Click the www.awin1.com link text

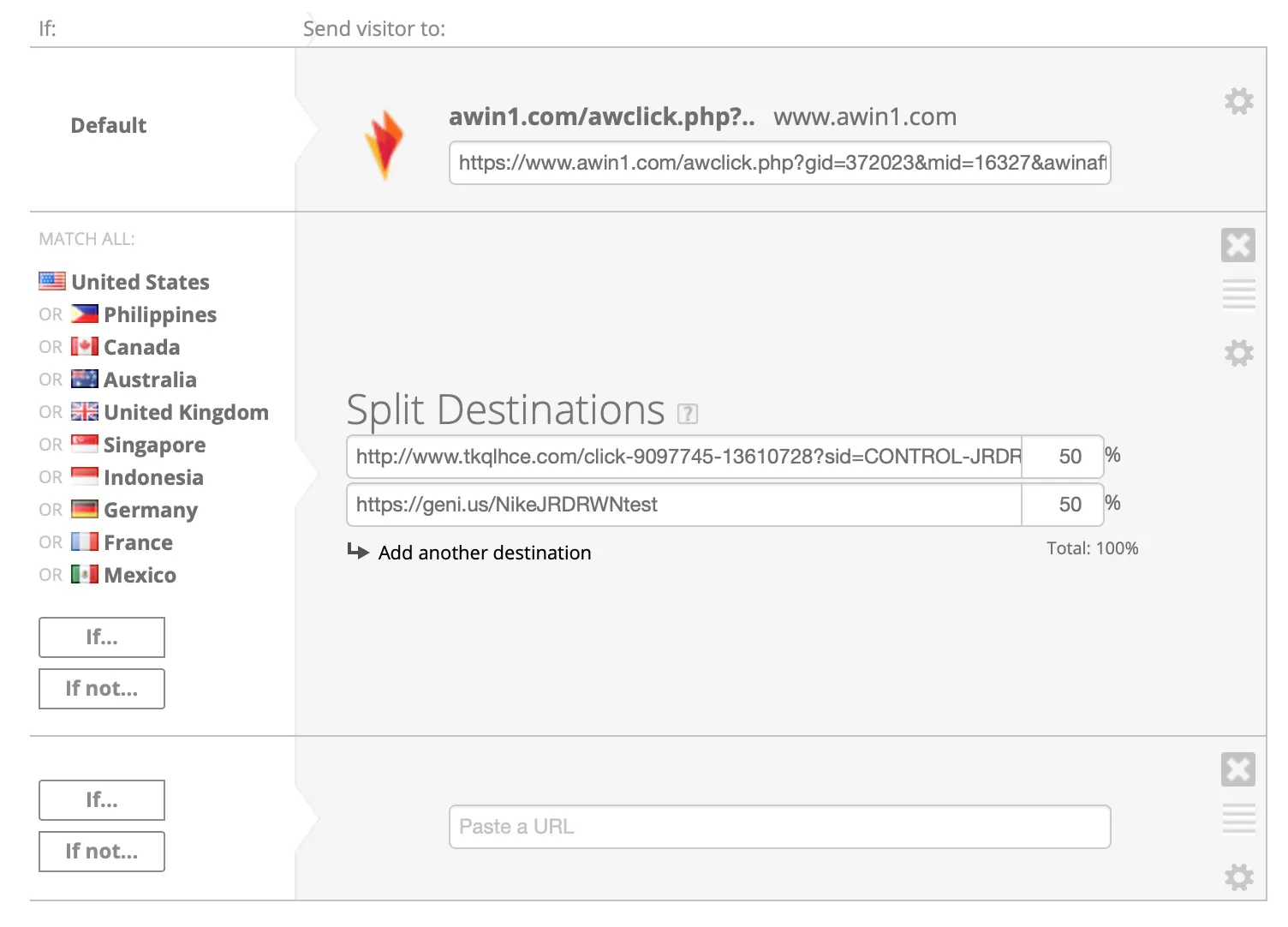coord(864,117)
